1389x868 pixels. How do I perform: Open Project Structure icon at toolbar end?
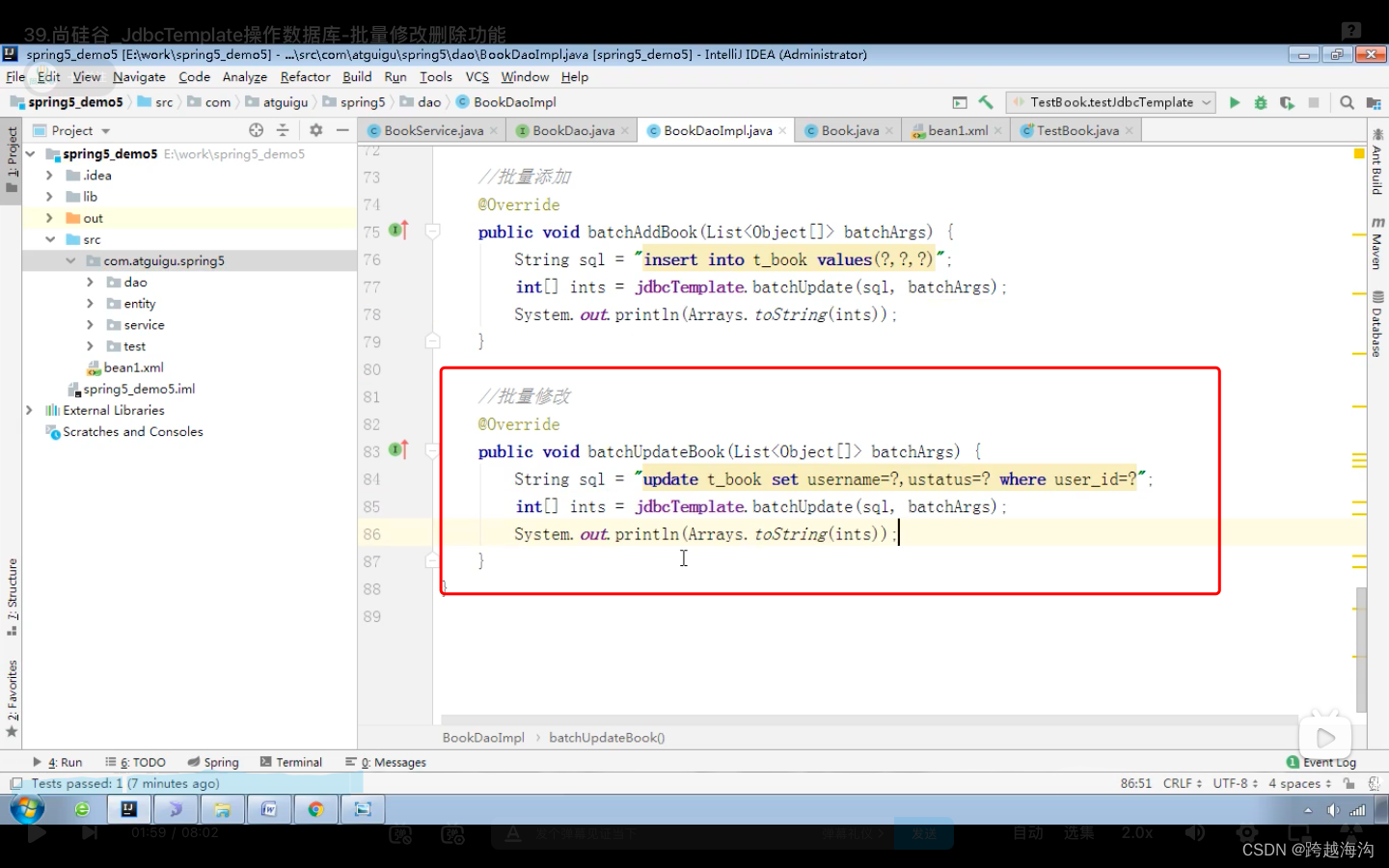(x=1374, y=102)
